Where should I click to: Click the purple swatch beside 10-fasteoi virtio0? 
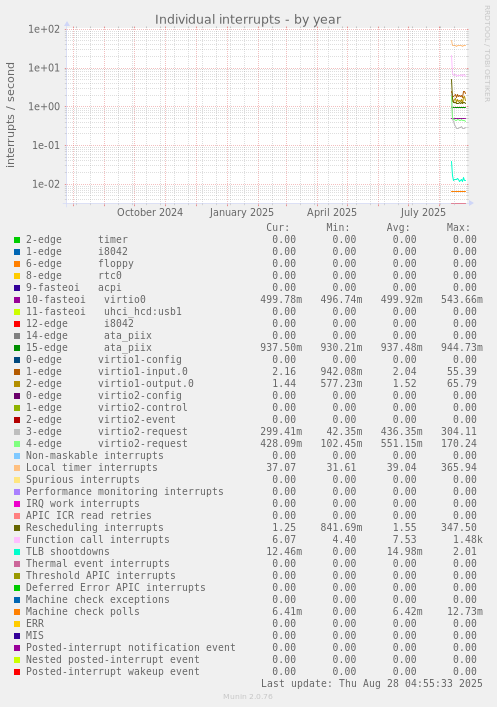coord(17,300)
